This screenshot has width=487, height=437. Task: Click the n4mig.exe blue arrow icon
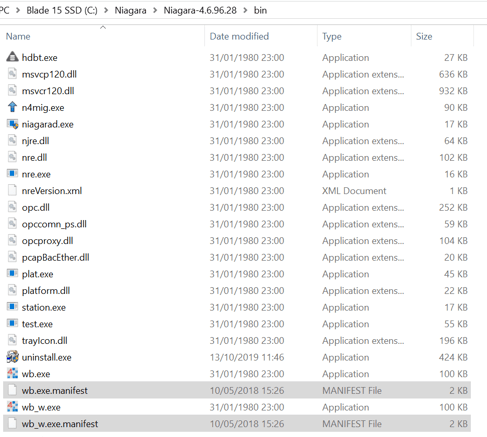12,107
